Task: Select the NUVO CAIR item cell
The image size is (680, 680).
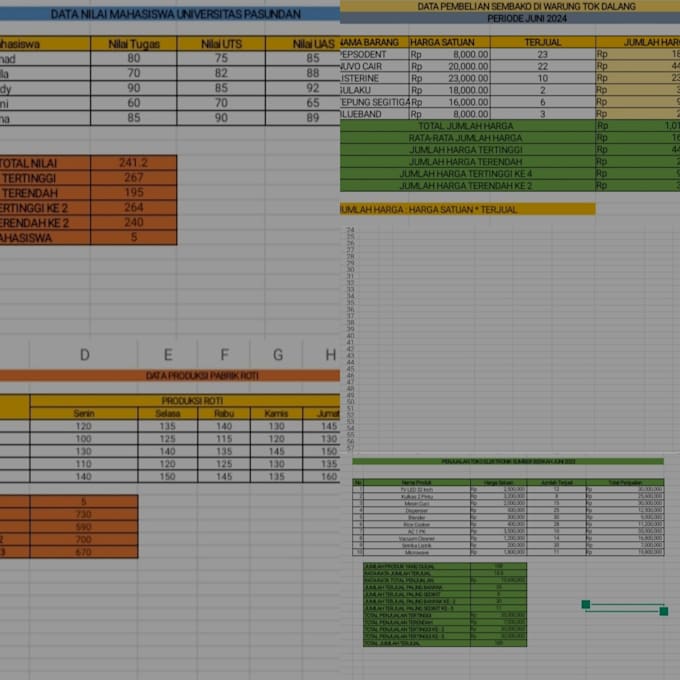Action: pyautogui.click(x=374, y=66)
